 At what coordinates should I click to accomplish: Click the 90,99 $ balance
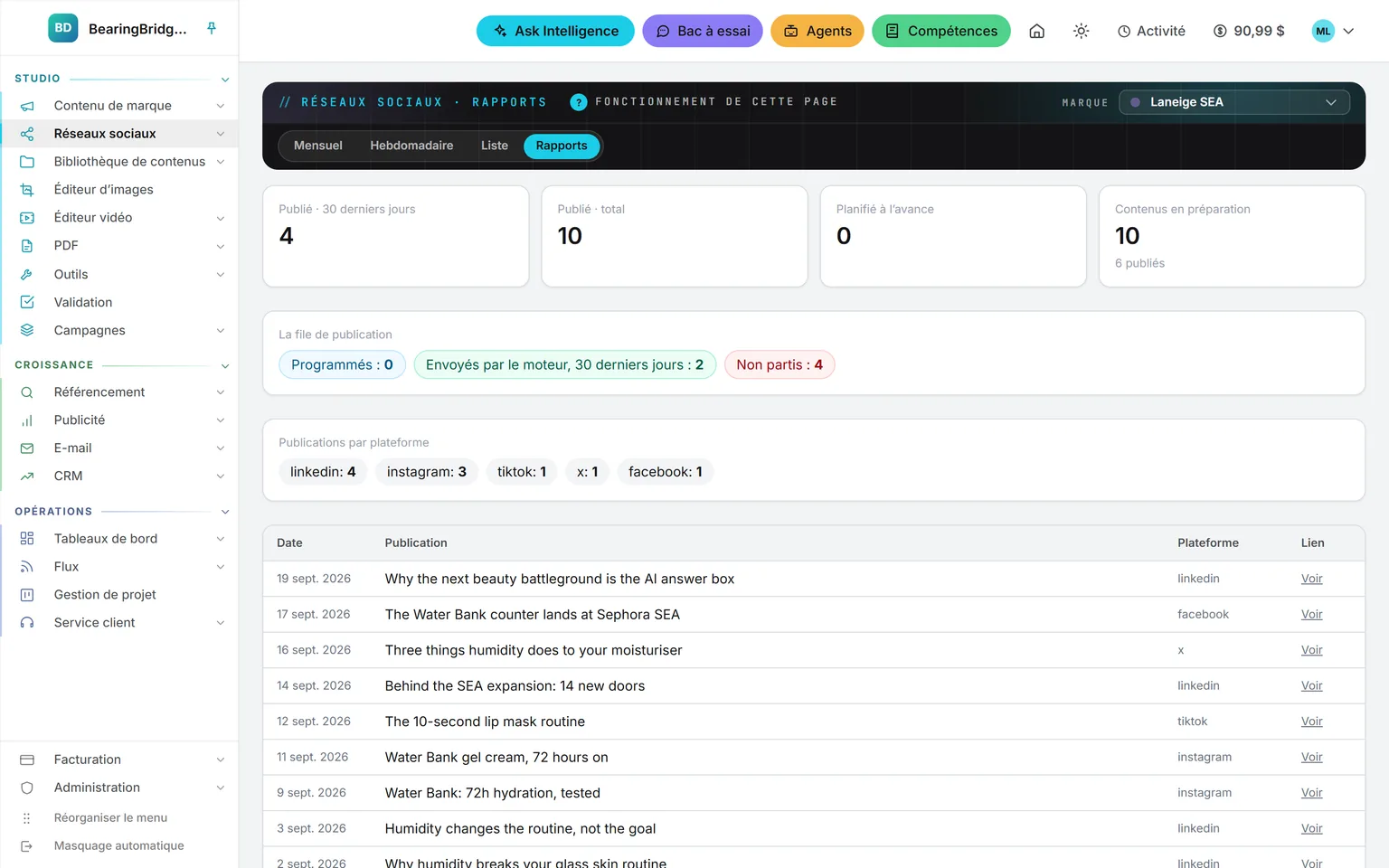coord(1249,31)
